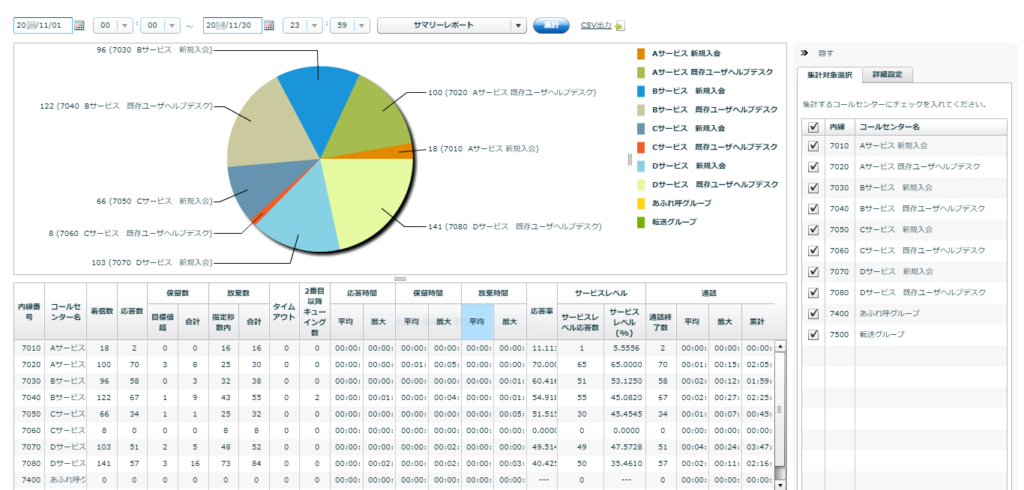The image size is (1024, 490).
Task: Uncheck the 7400 あふれ呼グループ checkbox
Action: 813,313
